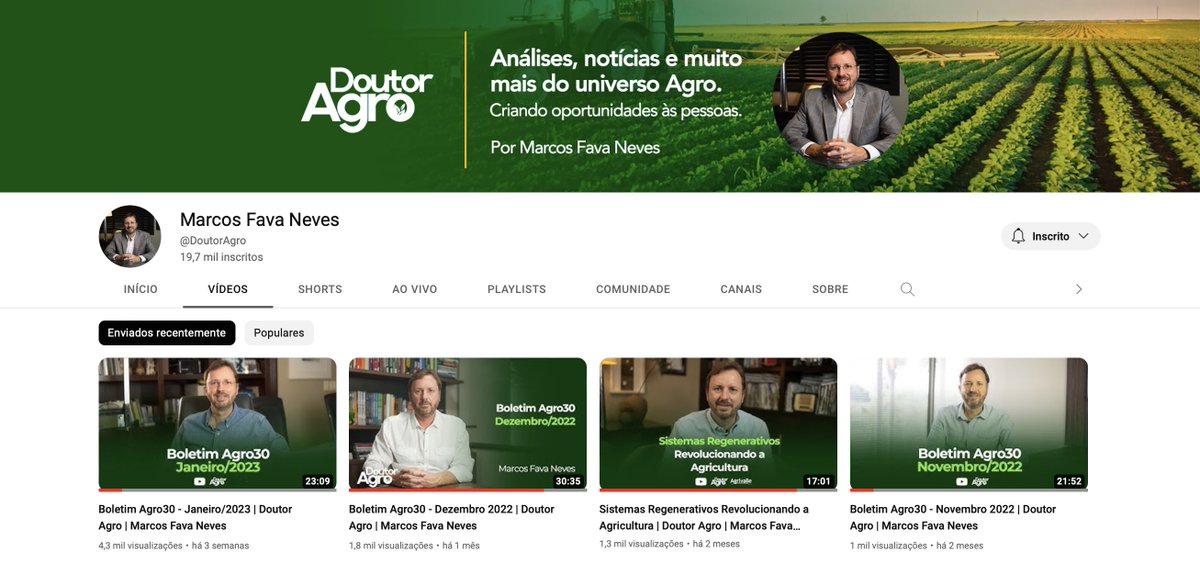Click the 30:35 duration badge
1200x563 pixels.
[567, 481]
